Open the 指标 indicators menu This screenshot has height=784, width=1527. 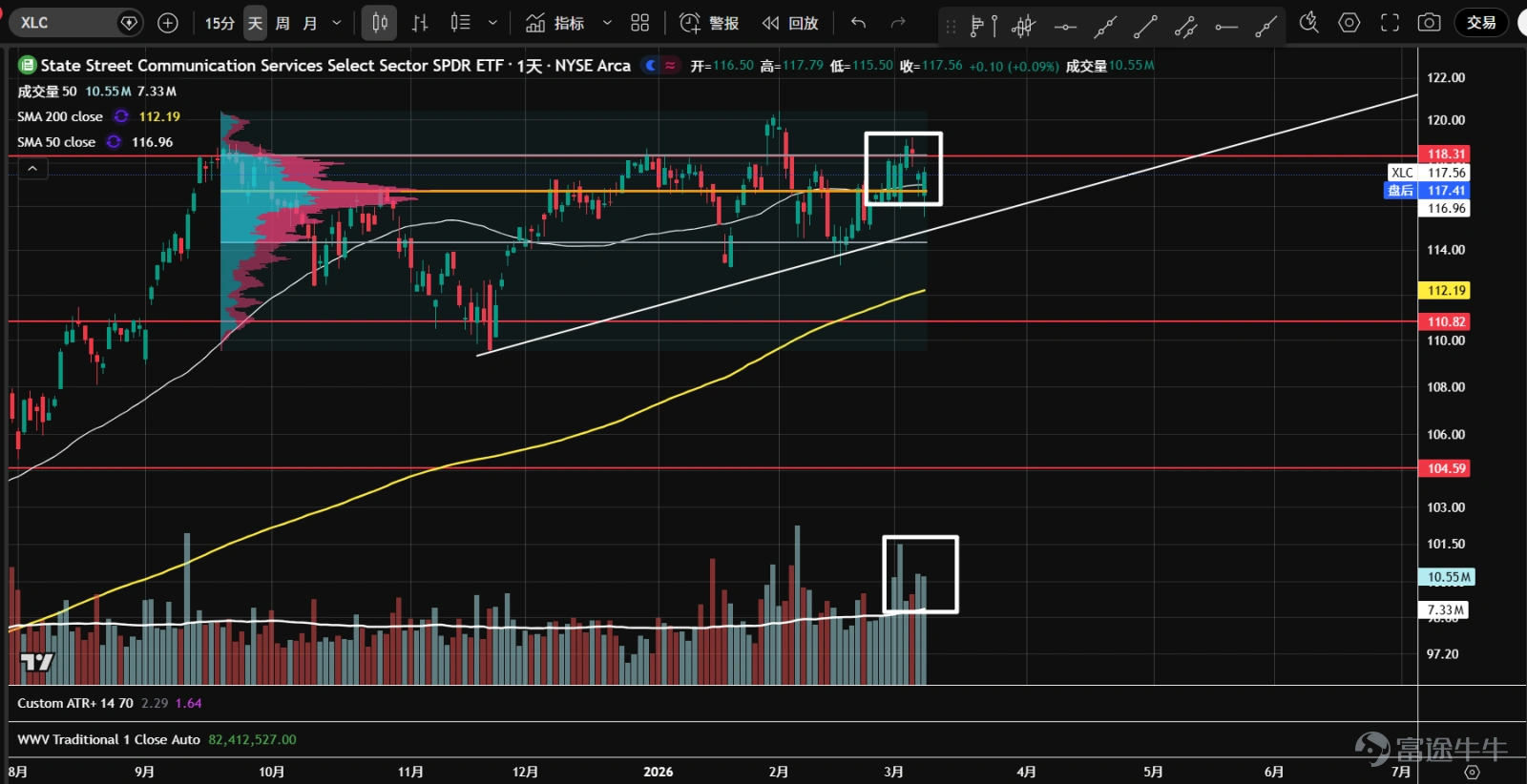[x=554, y=23]
